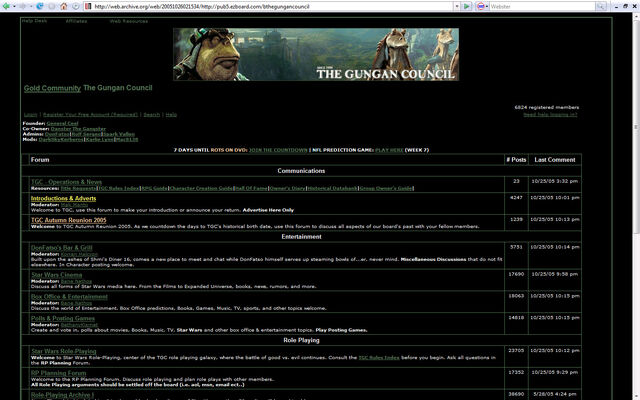
Task: Click '6824 registered members' text
Action: (547, 107)
